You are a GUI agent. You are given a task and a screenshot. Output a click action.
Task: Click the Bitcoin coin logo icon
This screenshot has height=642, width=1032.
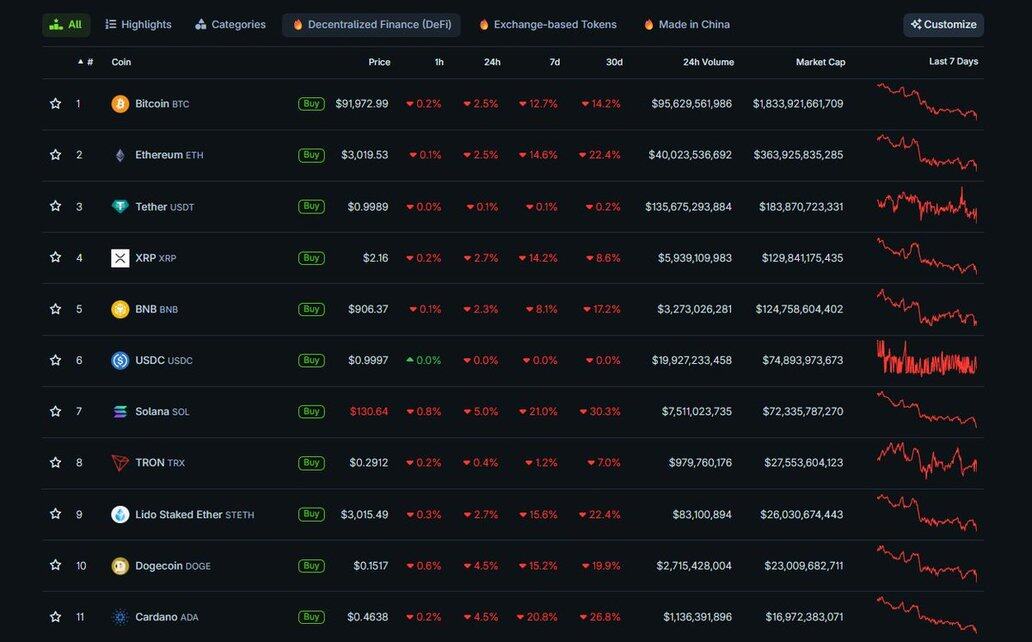(x=120, y=104)
